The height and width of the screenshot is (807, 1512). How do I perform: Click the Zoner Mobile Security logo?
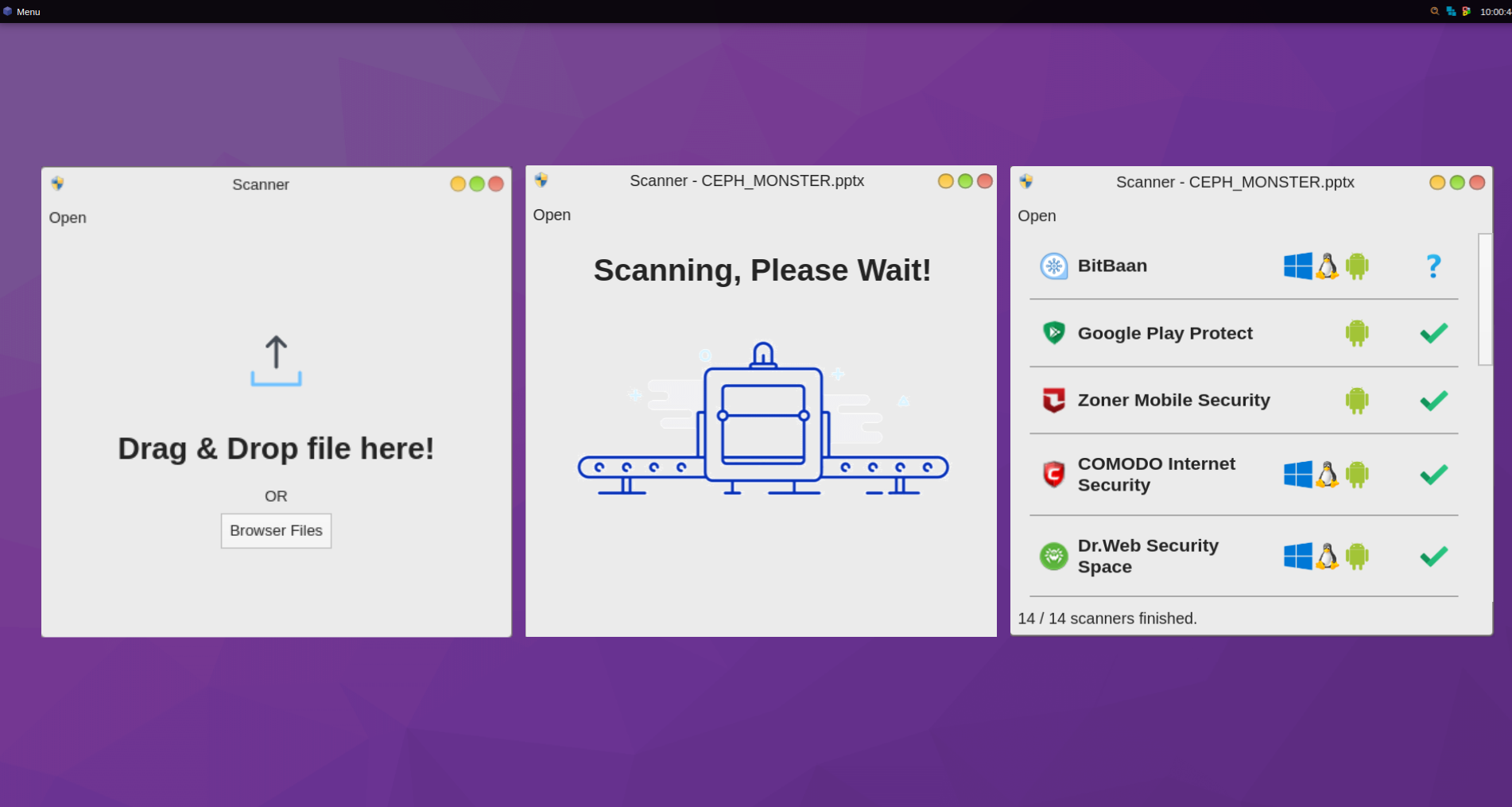[x=1053, y=400]
